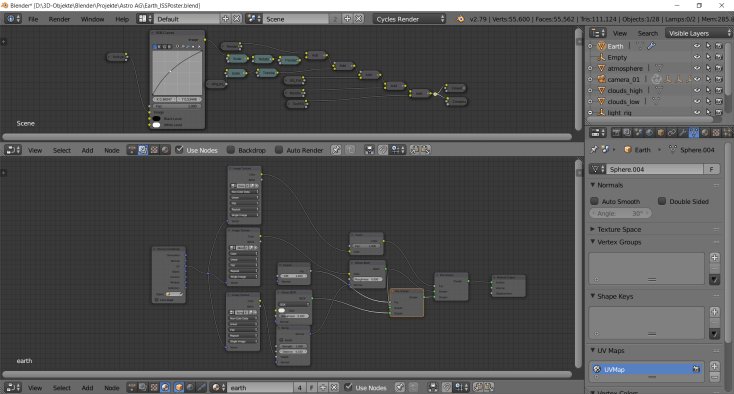Click the pin icon beside Earth breadcrumb in properties
The height and width of the screenshot is (394, 734).
(594, 150)
